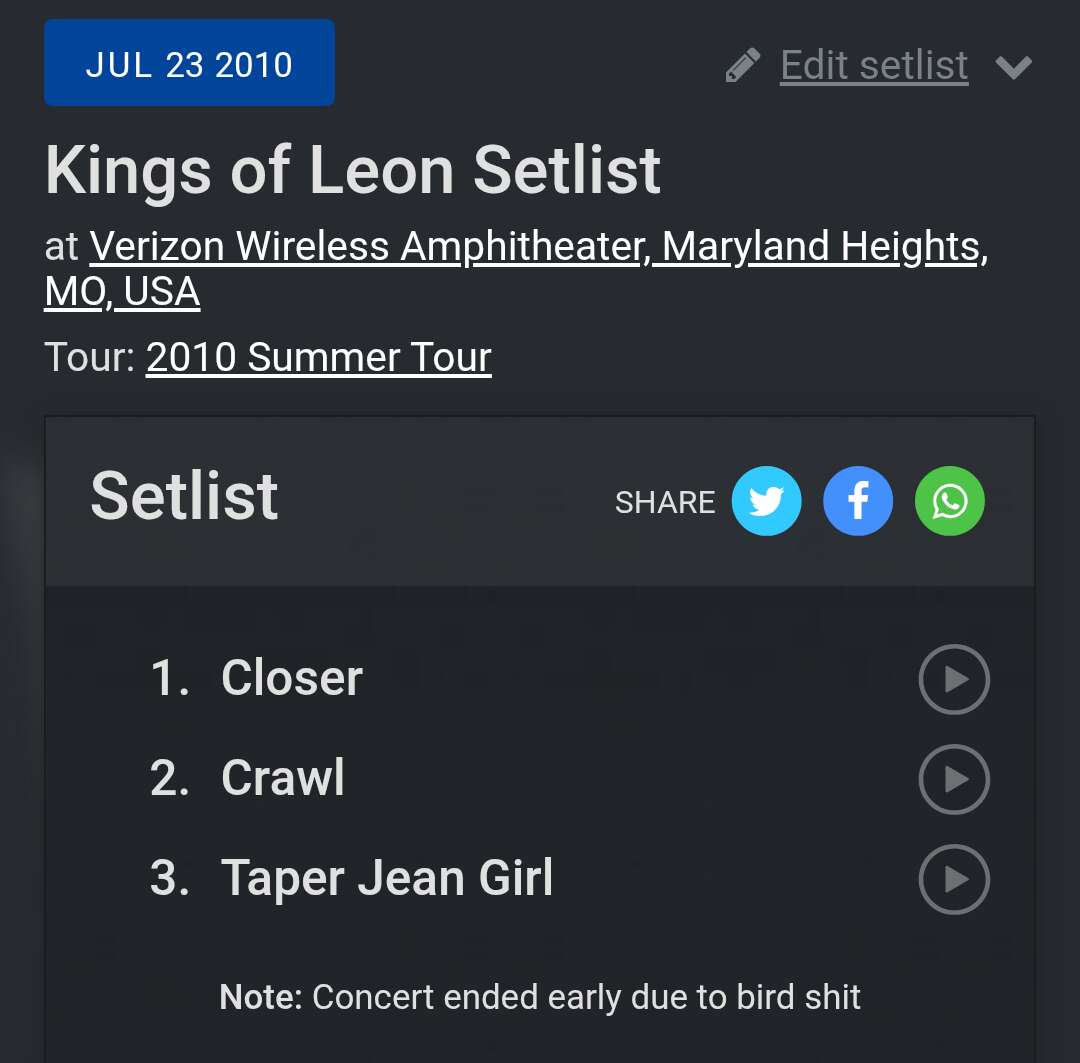This screenshot has height=1063, width=1080.
Task: Click the concert ended early note
Action: pyautogui.click(x=540, y=997)
